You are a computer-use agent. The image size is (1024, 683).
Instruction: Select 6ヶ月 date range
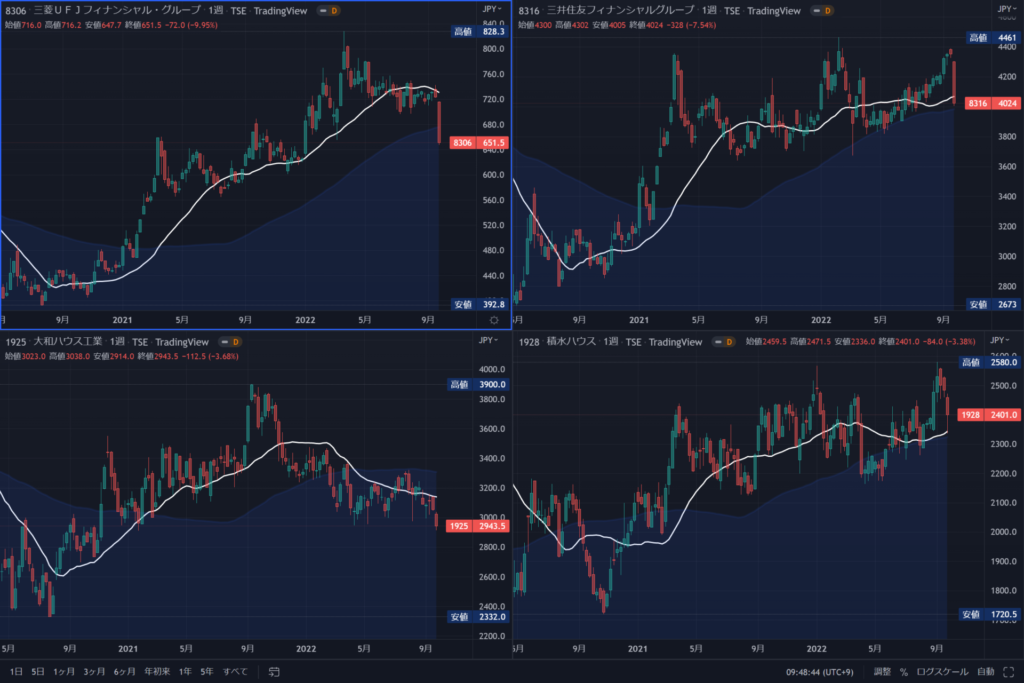tap(124, 671)
